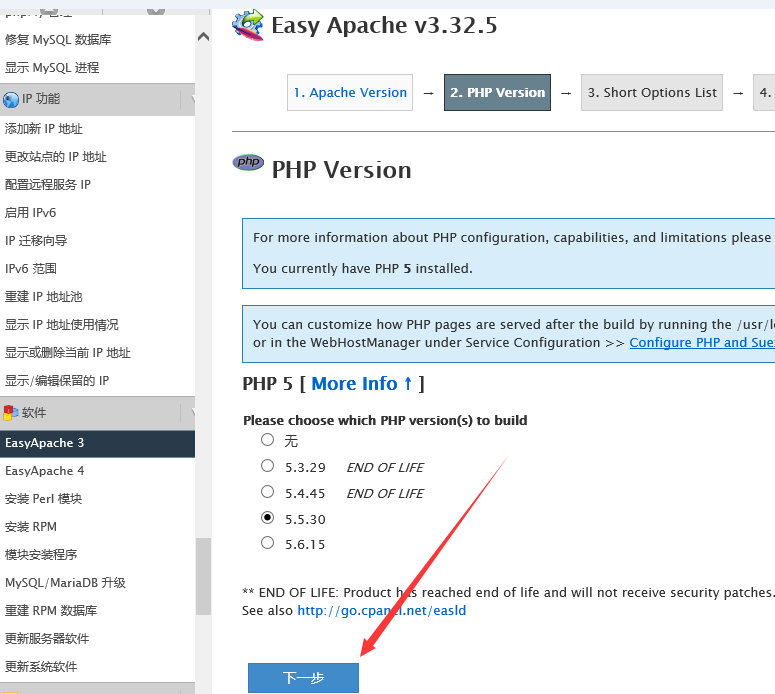Open 更新服务器软件
Screen dimensions: 775x694
point(47,639)
